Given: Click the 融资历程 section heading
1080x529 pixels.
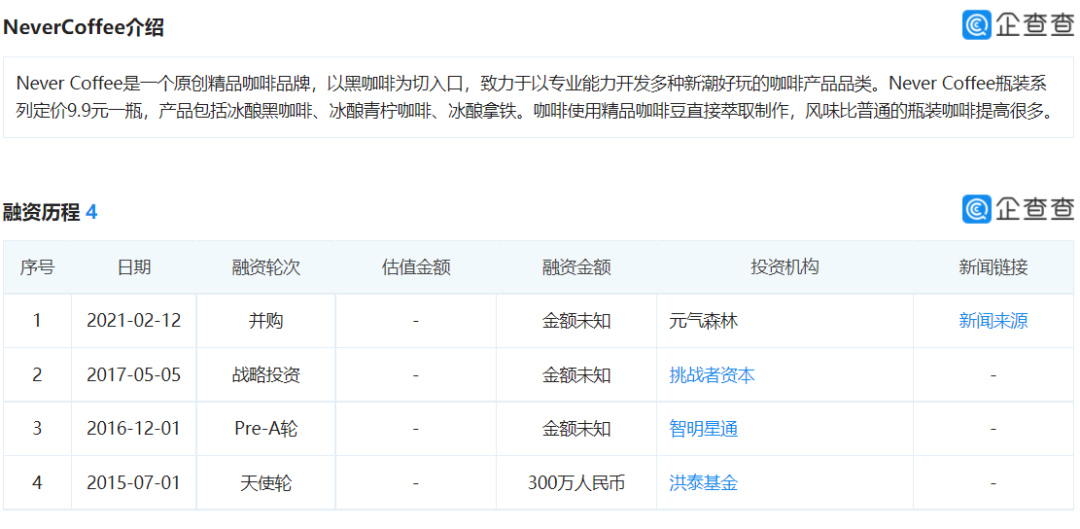Looking at the screenshot, I should (x=41, y=213).
